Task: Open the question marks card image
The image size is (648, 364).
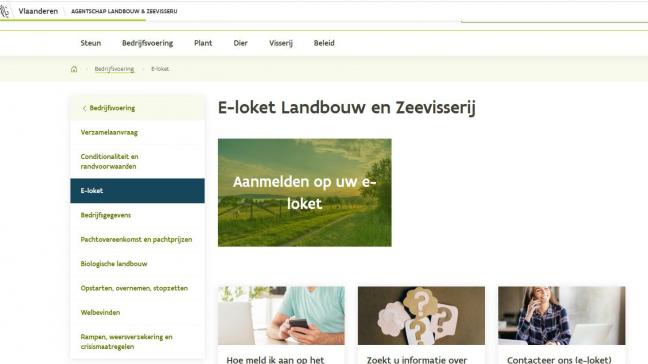Action: tap(421, 316)
